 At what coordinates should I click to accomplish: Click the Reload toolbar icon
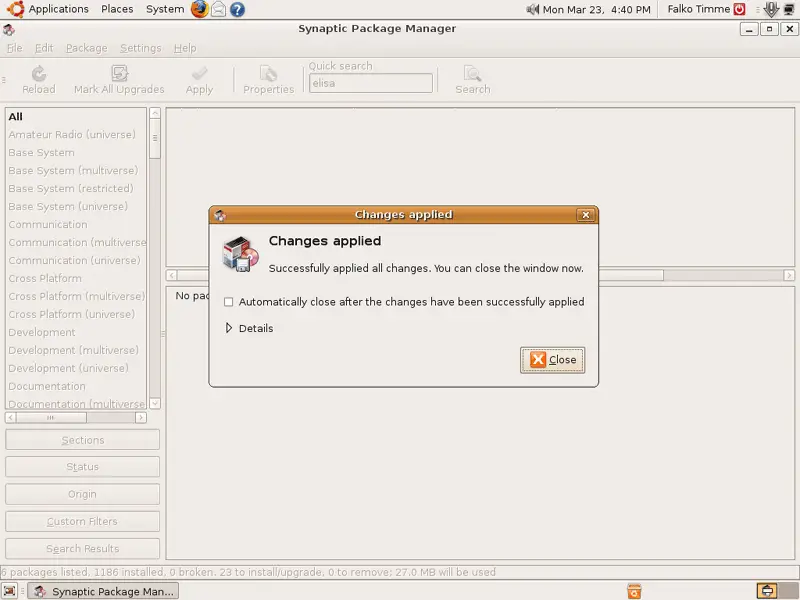(39, 73)
